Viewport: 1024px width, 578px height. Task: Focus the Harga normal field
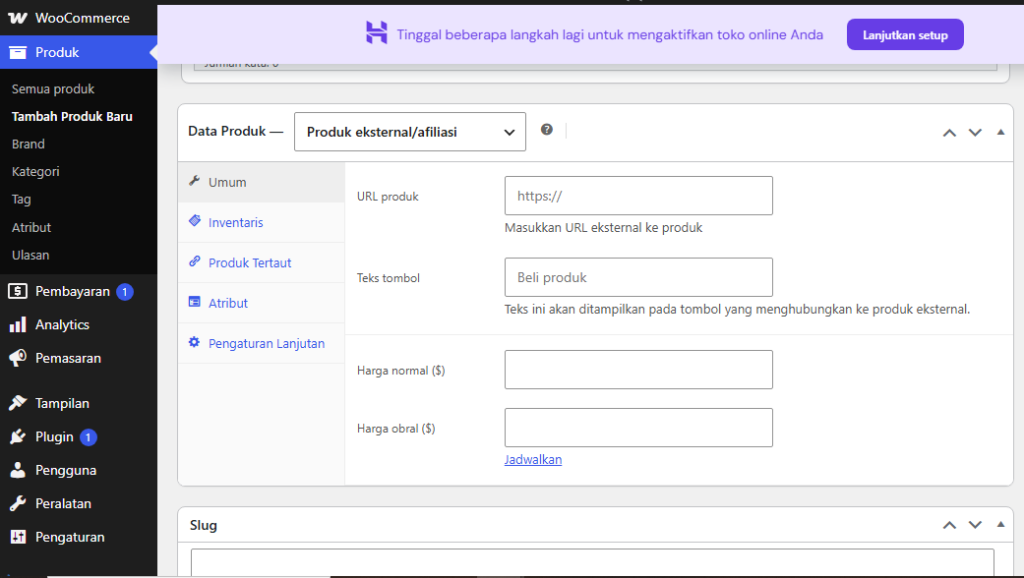point(639,370)
